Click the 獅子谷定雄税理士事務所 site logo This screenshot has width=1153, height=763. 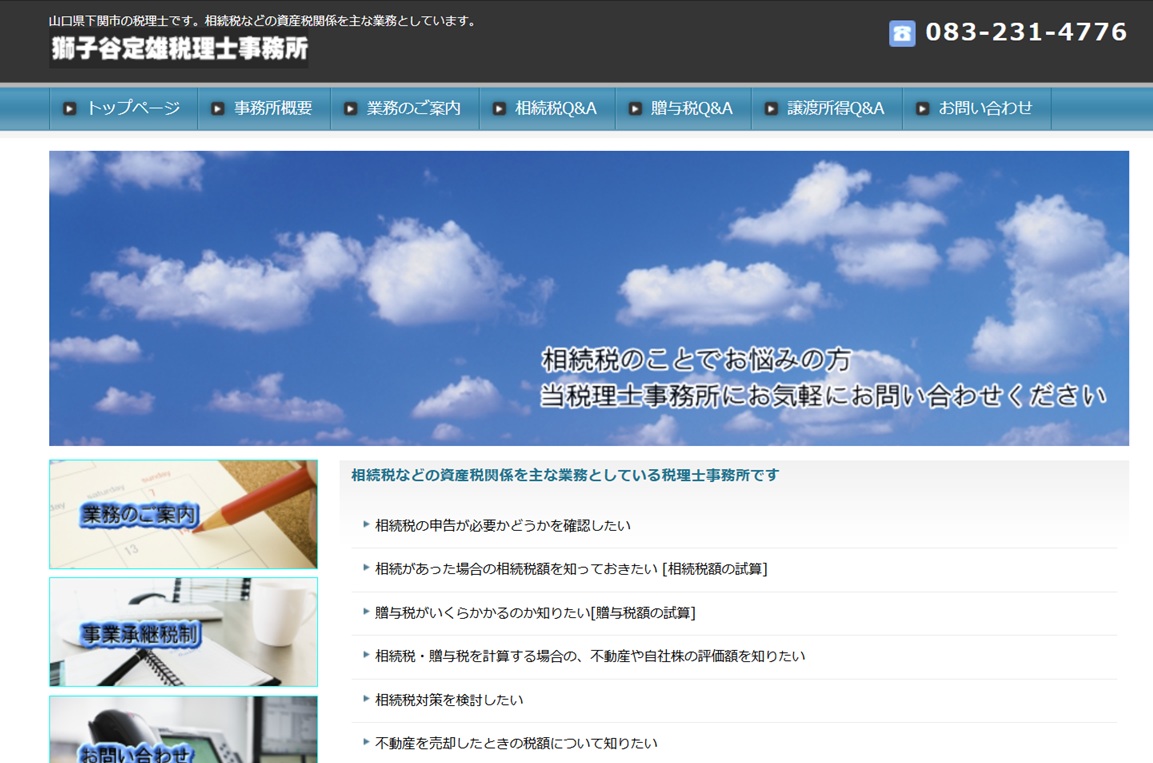(179, 49)
